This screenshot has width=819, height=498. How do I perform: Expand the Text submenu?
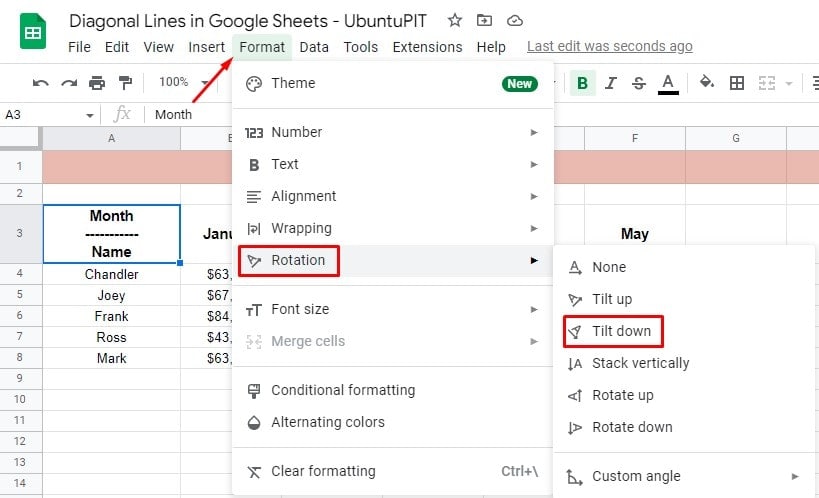point(392,164)
